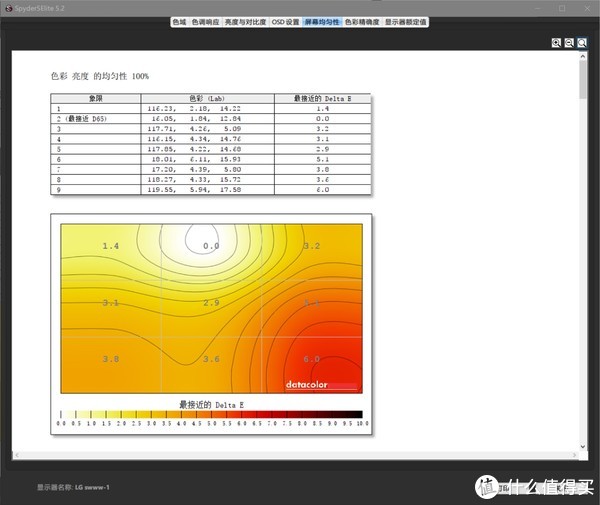Viewport: 600px width, 505px height.
Task: Click the horizontal scrollbar right arrow
Action: tap(572, 457)
